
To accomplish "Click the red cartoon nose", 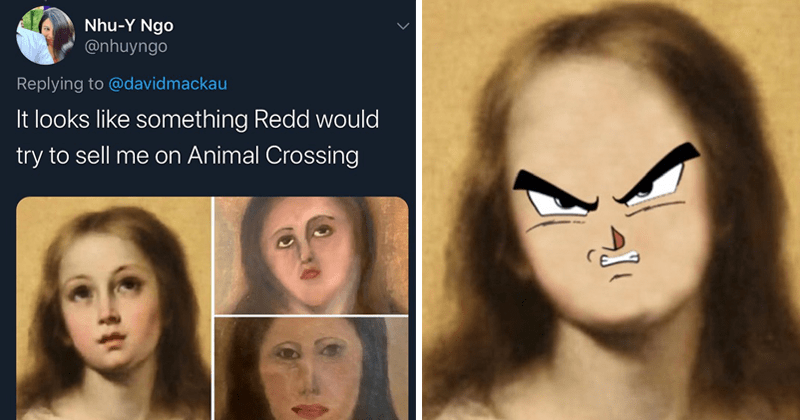I will 618,238.
